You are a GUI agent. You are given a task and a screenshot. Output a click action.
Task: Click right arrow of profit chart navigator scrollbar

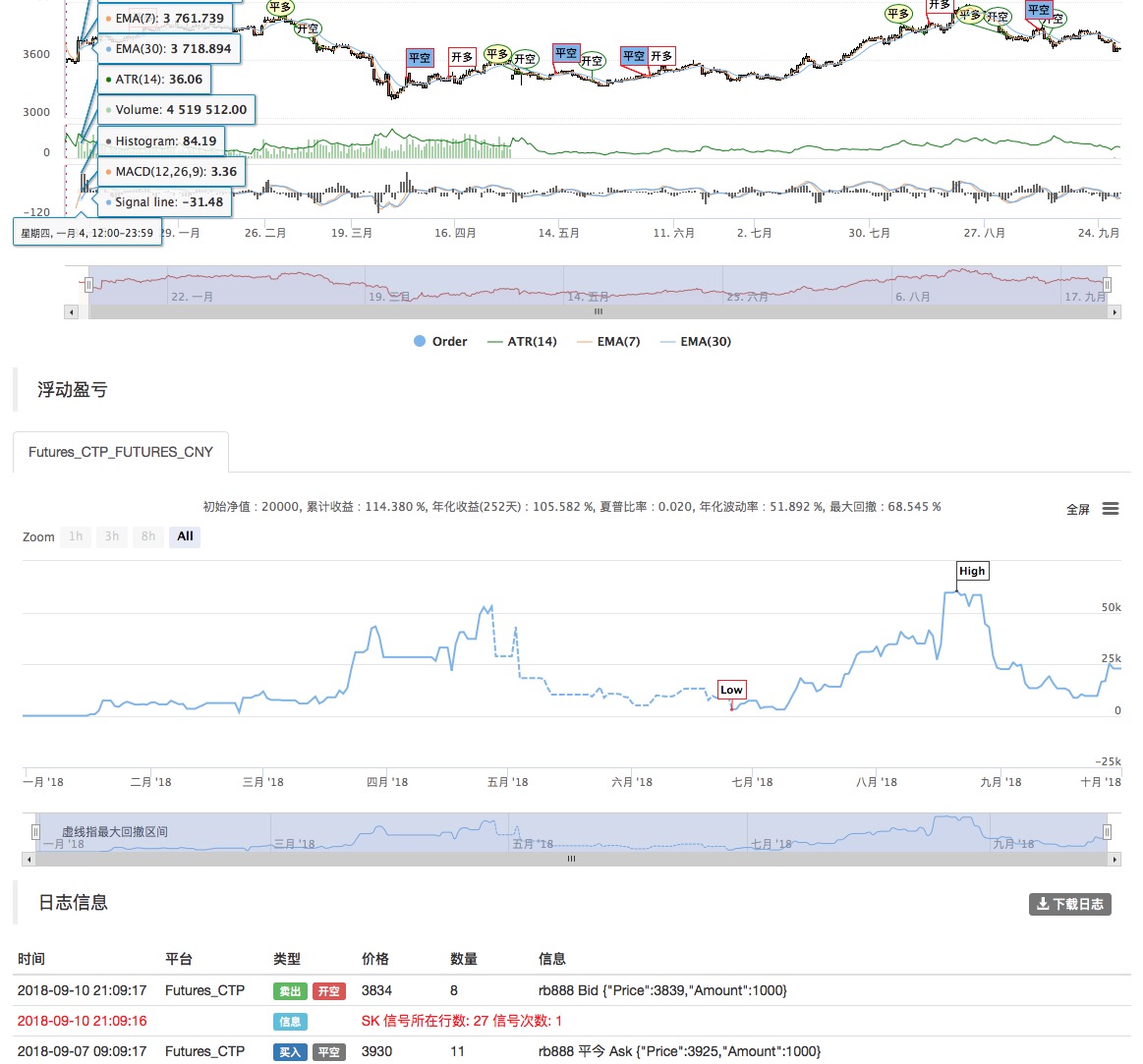pyautogui.click(x=1114, y=860)
